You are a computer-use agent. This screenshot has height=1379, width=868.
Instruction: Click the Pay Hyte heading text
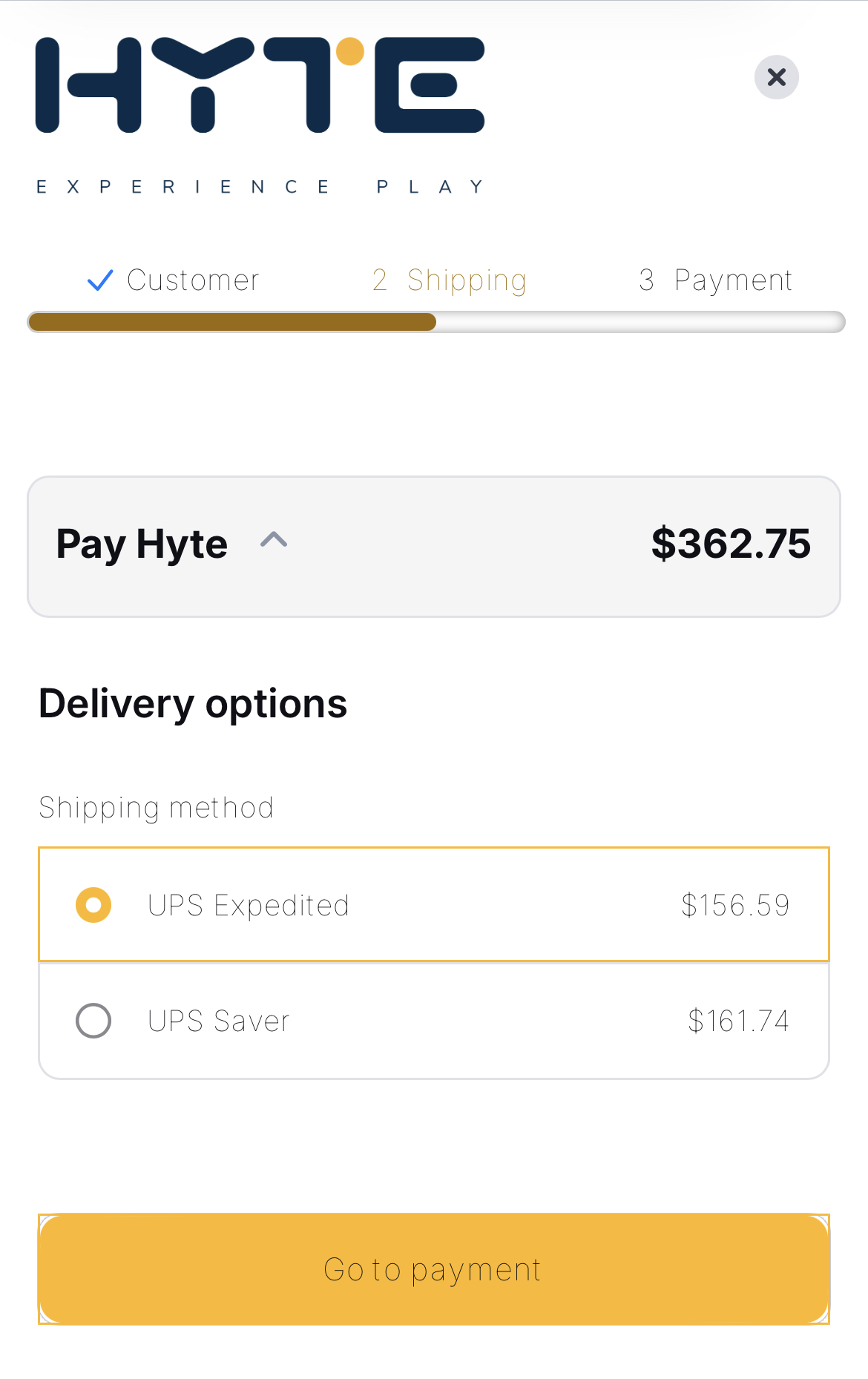click(x=142, y=544)
